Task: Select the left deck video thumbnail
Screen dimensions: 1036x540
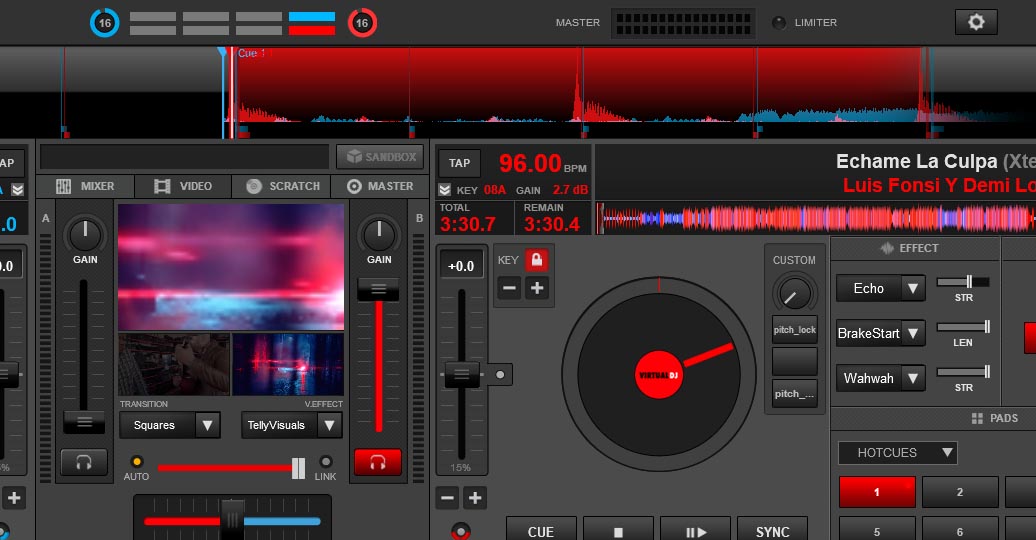Action: (174, 364)
